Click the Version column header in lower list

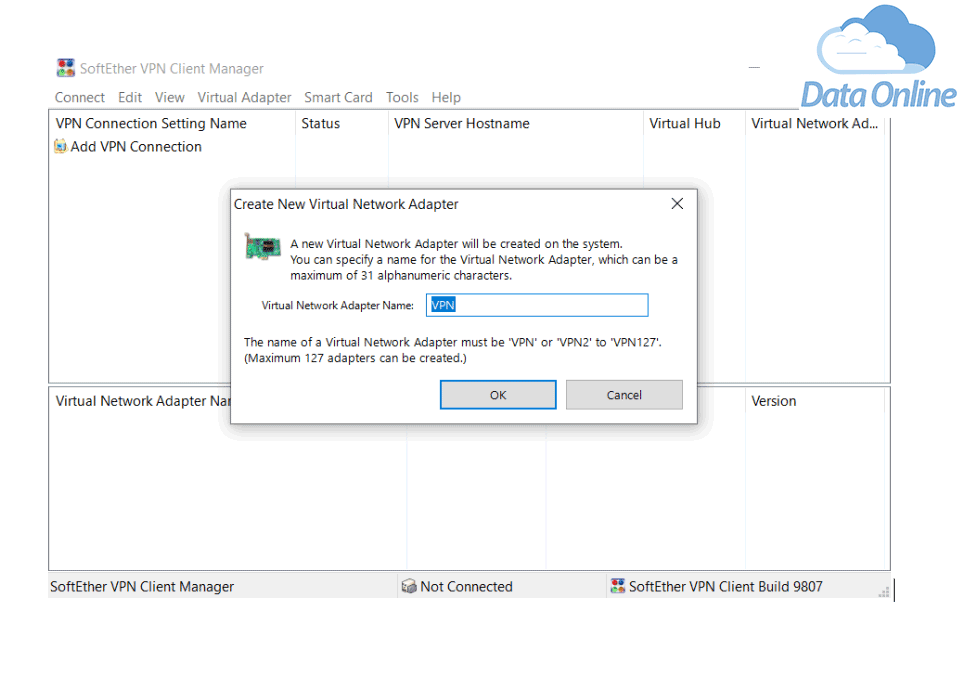814,401
